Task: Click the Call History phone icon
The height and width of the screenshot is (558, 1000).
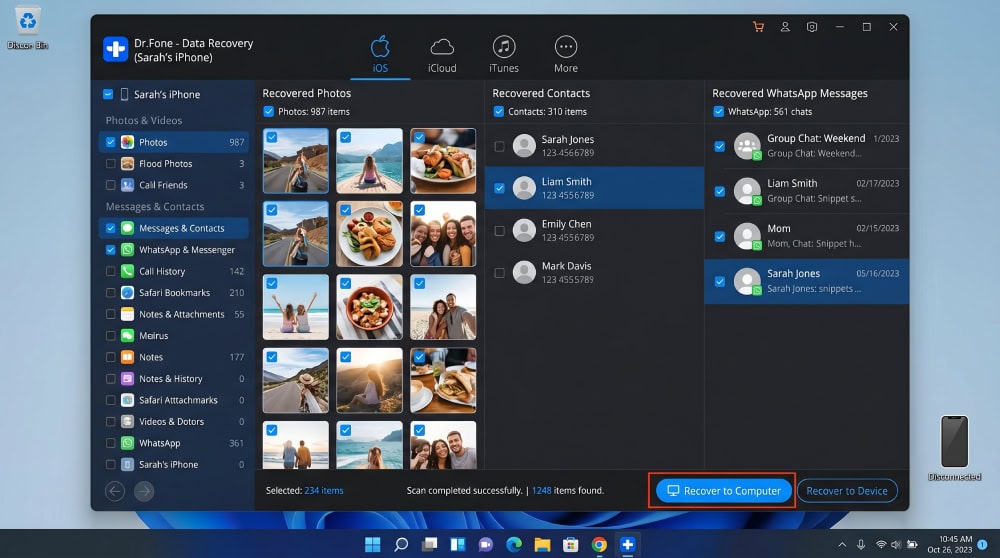Action: (x=128, y=271)
